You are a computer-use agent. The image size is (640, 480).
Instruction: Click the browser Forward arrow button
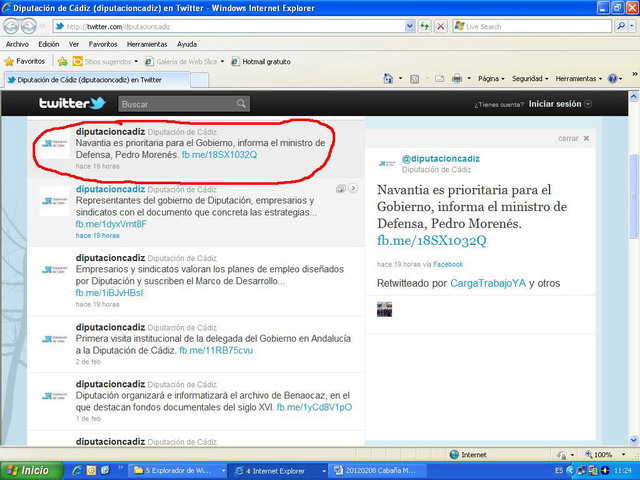point(28,27)
